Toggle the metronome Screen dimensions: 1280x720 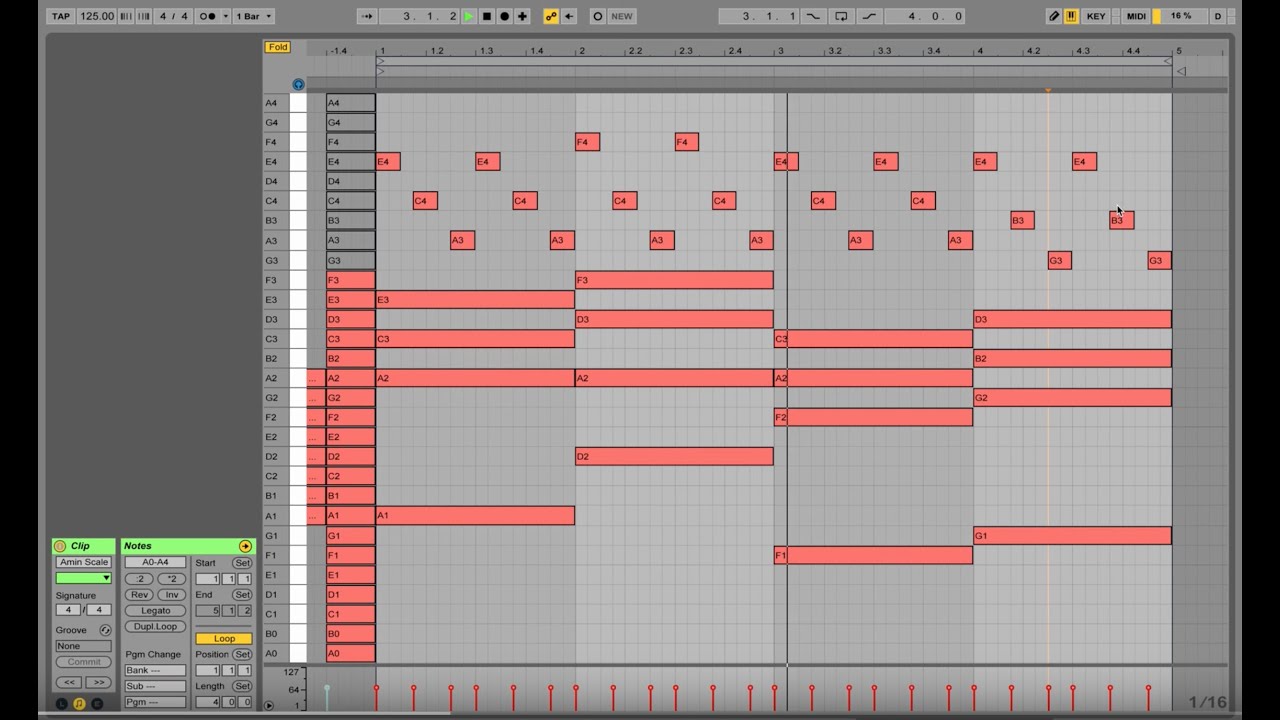tap(208, 16)
